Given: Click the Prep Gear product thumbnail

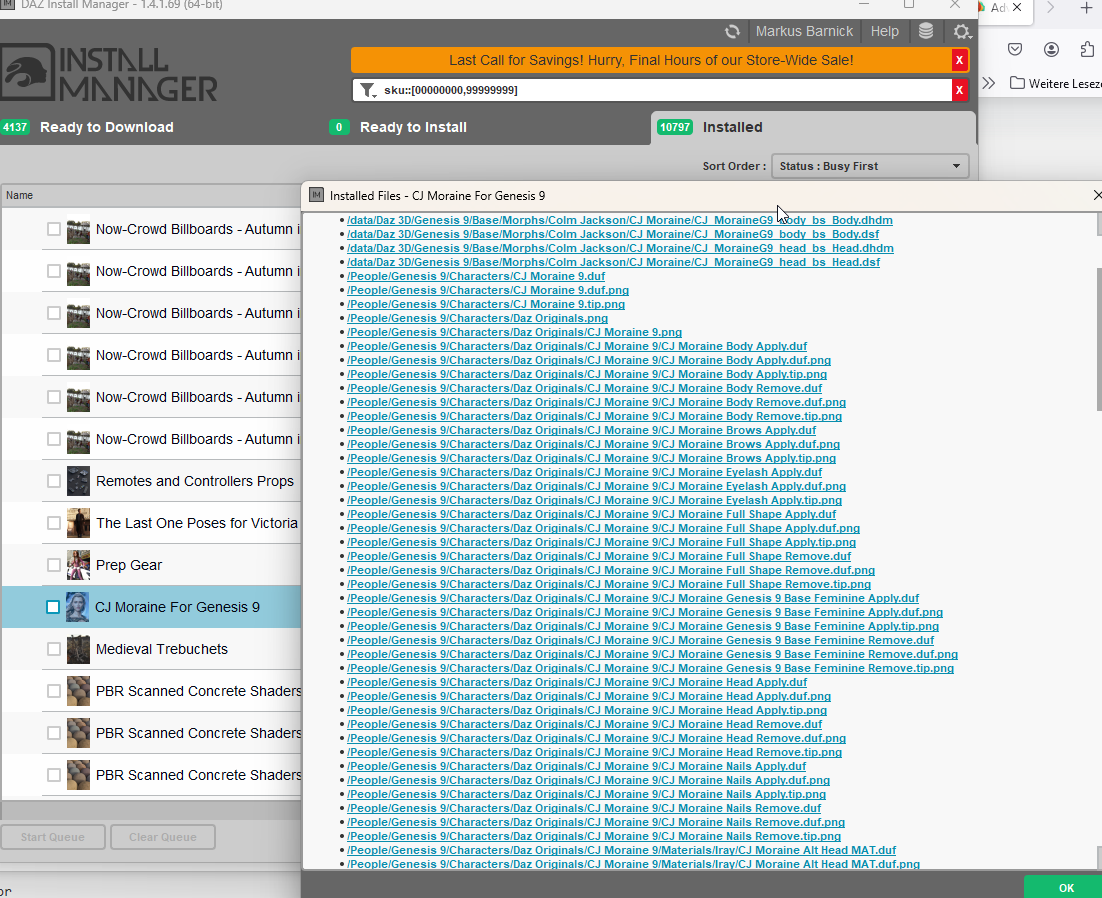Looking at the screenshot, I should pyautogui.click(x=78, y=566).
